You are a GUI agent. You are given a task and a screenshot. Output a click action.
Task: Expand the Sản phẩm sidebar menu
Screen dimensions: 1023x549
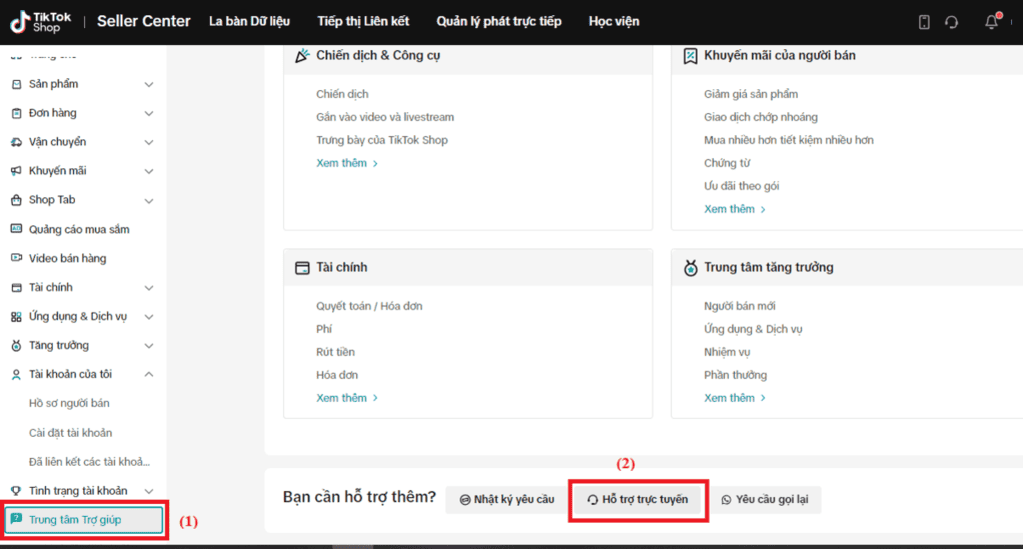coord(149,84)
